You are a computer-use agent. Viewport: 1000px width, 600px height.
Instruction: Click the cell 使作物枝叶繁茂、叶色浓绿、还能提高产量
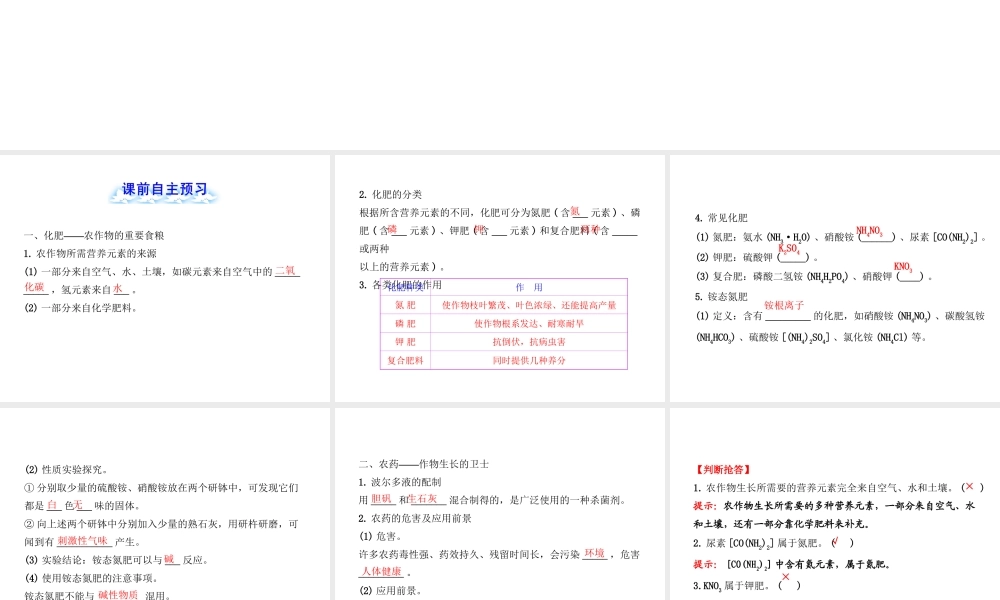[x=529, y=305]
